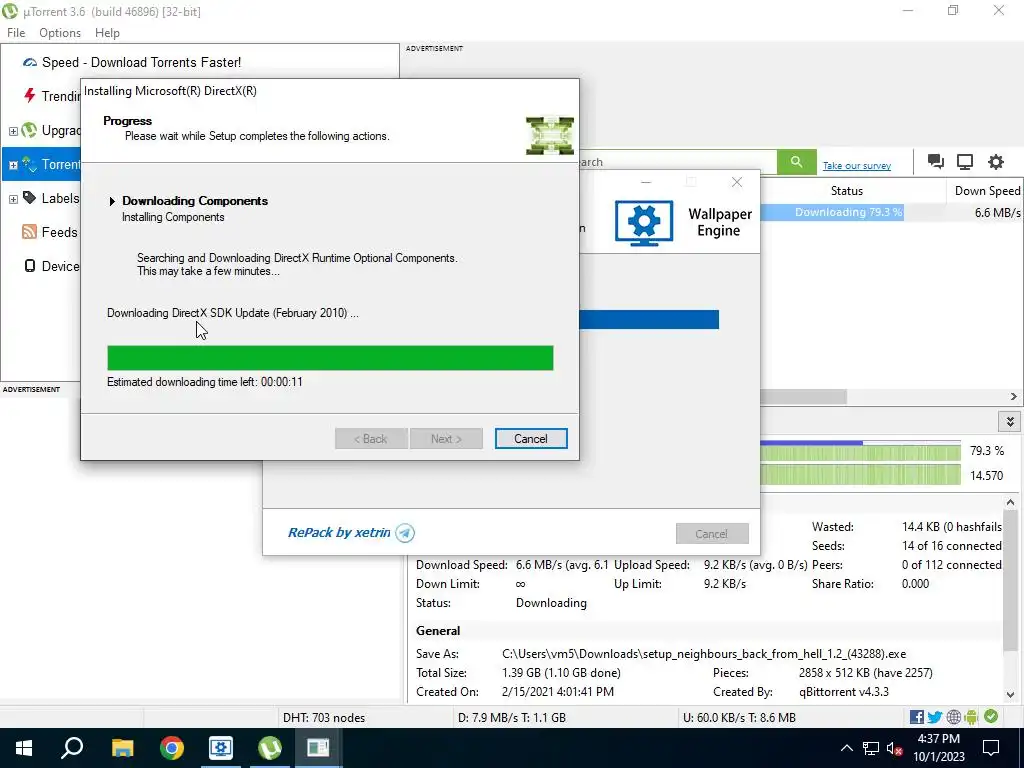Click the Speed dashboard icon in sidebar
The image size is (1024, 768).
pos(30,63)
